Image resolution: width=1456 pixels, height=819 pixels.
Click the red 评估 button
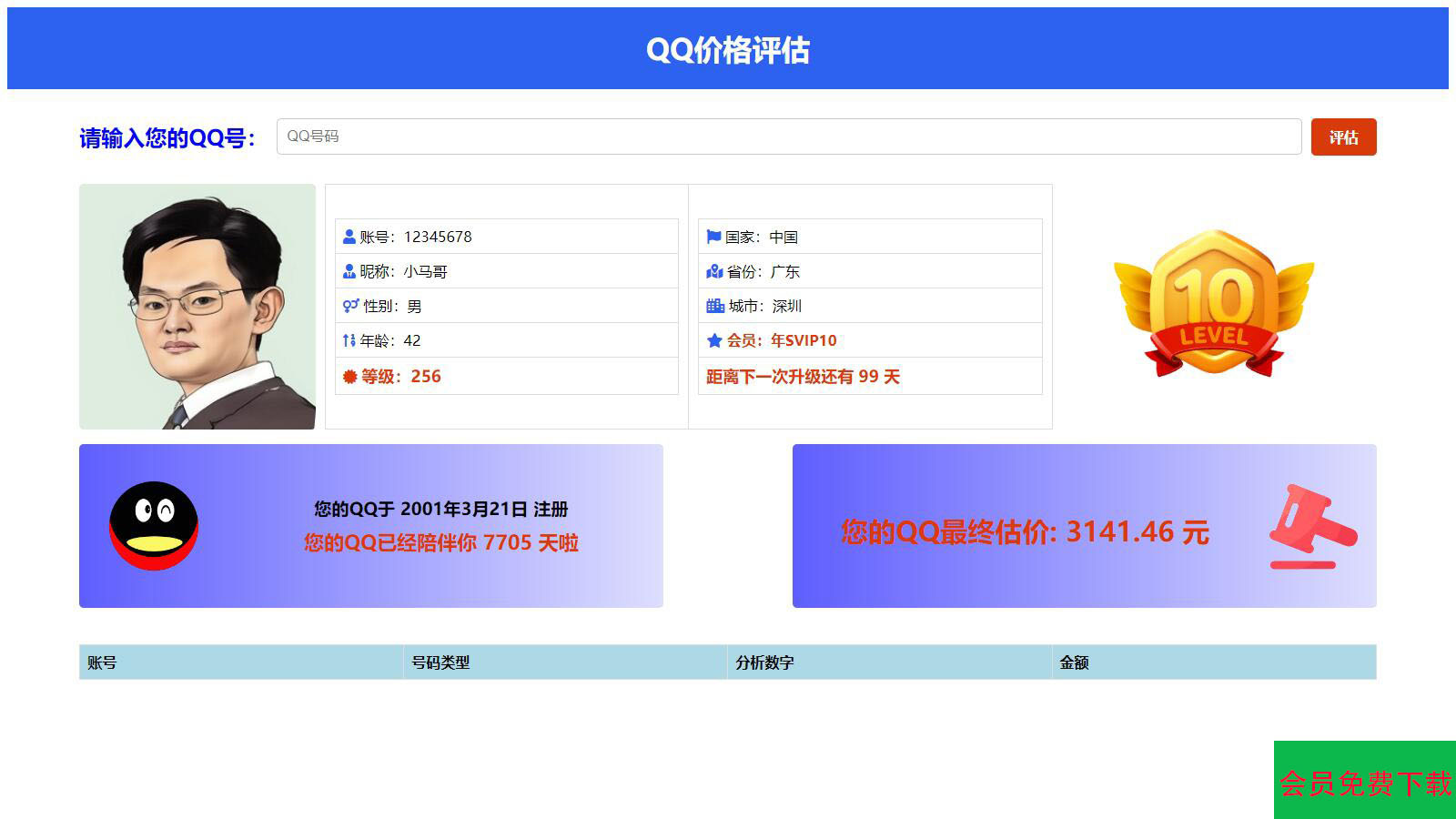1343,137
